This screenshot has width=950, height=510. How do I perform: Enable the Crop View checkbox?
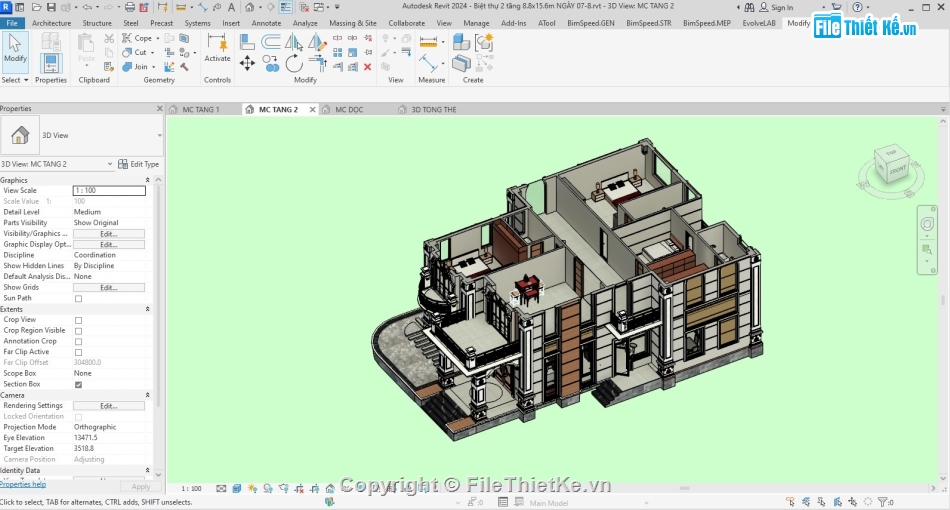78,320
